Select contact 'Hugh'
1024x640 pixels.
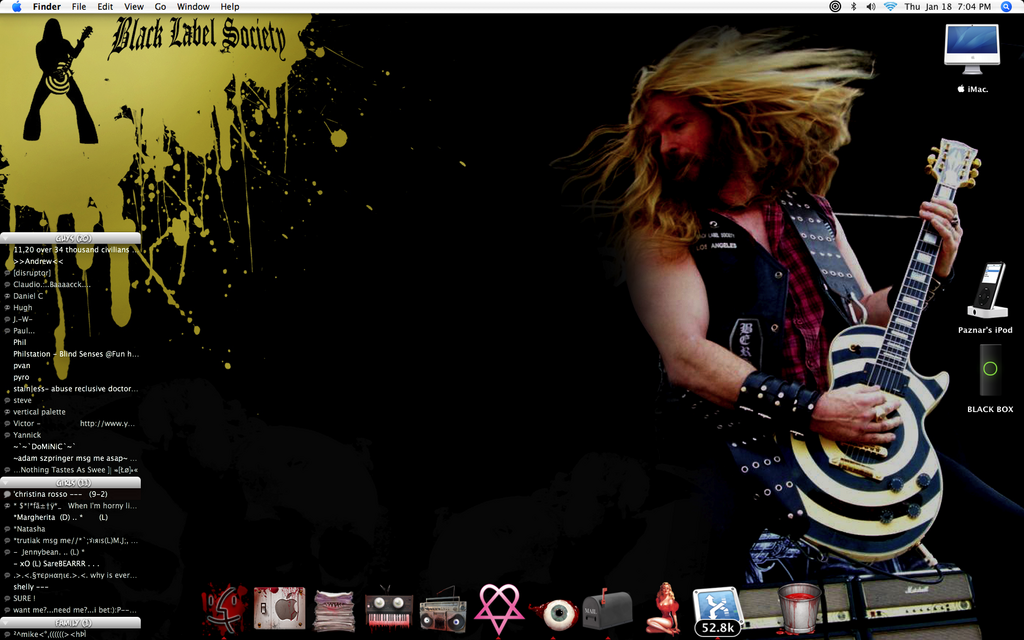71,308
